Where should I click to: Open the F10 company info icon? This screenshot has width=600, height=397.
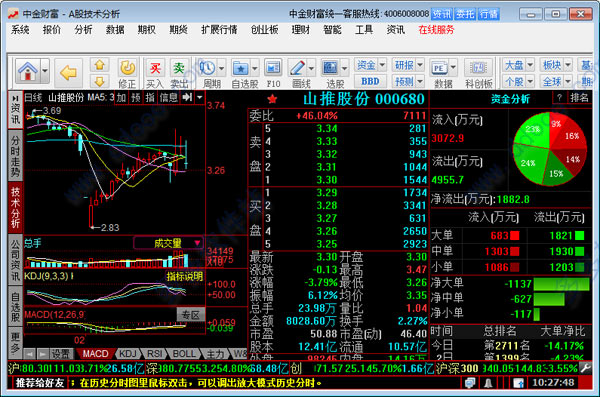pyautogui.click(x=273, y=68)
